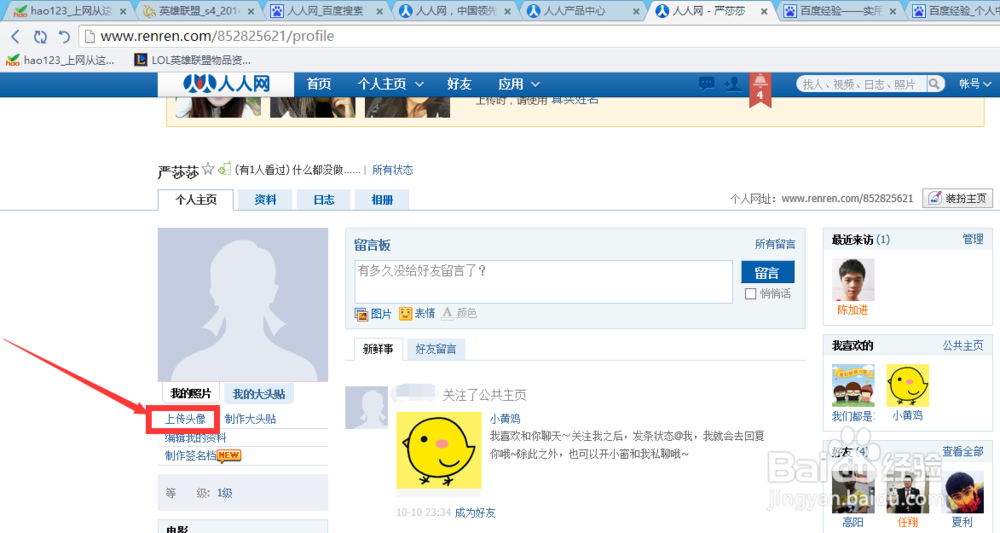Open friend requests person icon
The height and width of the screenshot is (533, 1000).
(x=733, y=84)
